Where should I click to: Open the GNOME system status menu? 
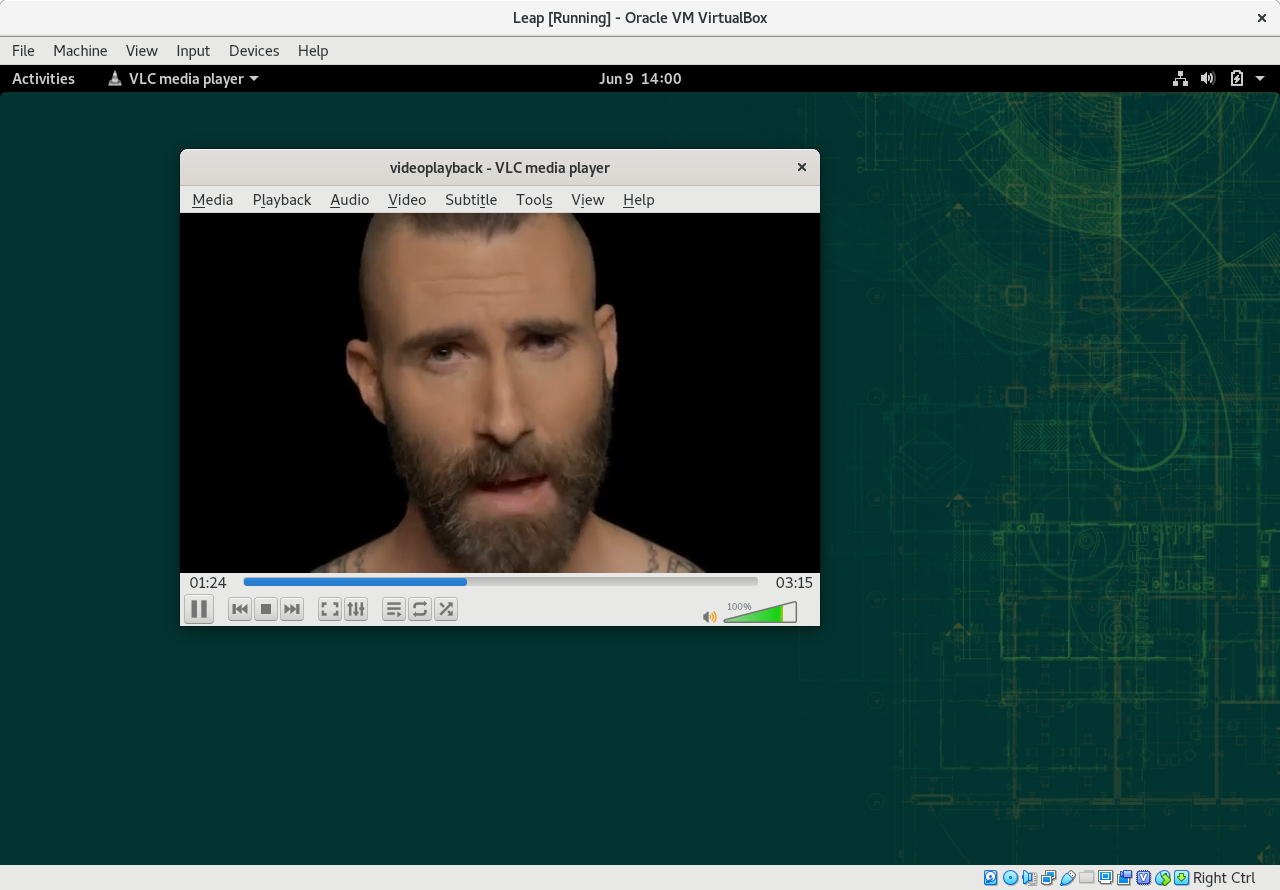pyautogui.click(x=1218, y=79)
